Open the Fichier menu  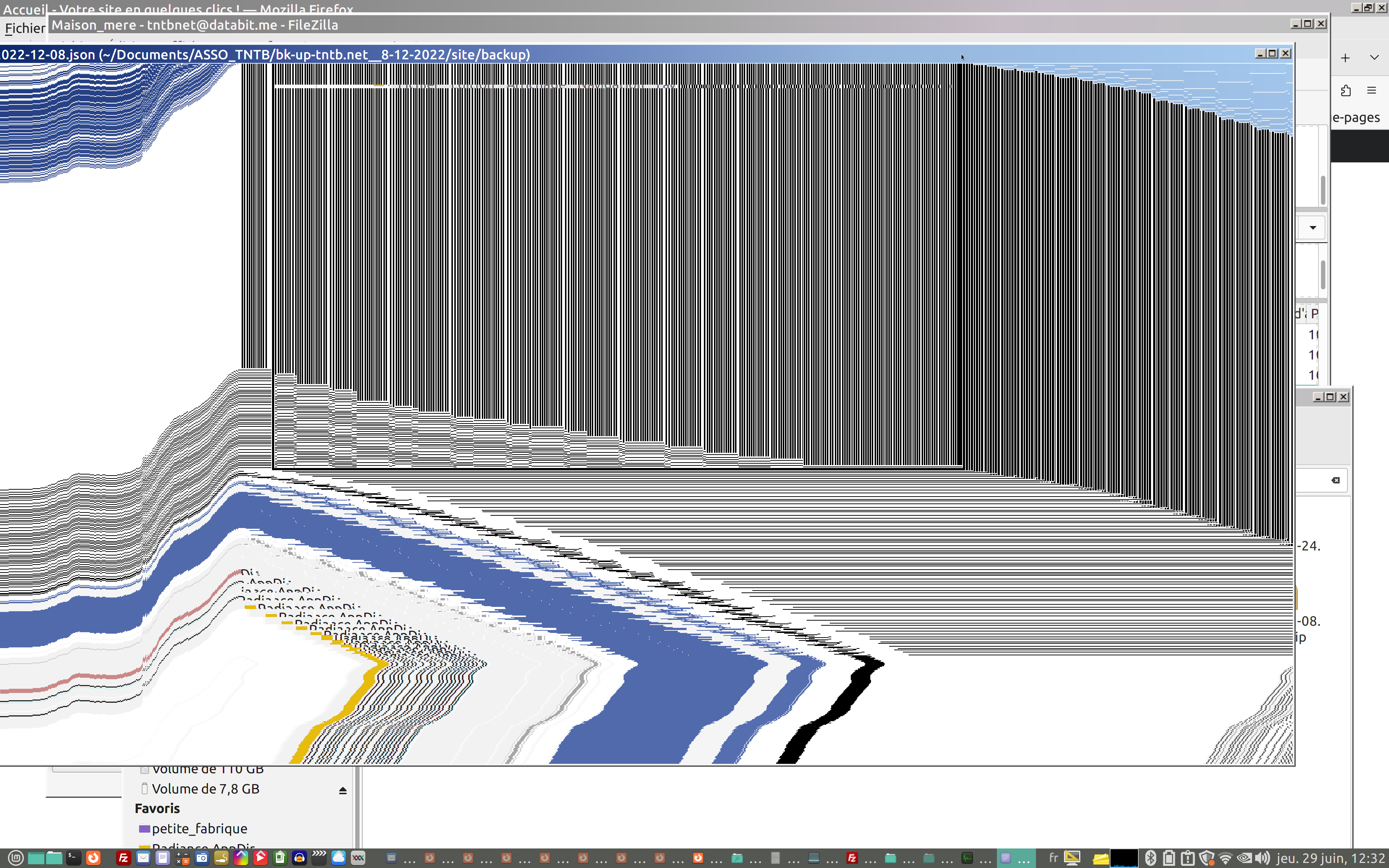(25, 28)
